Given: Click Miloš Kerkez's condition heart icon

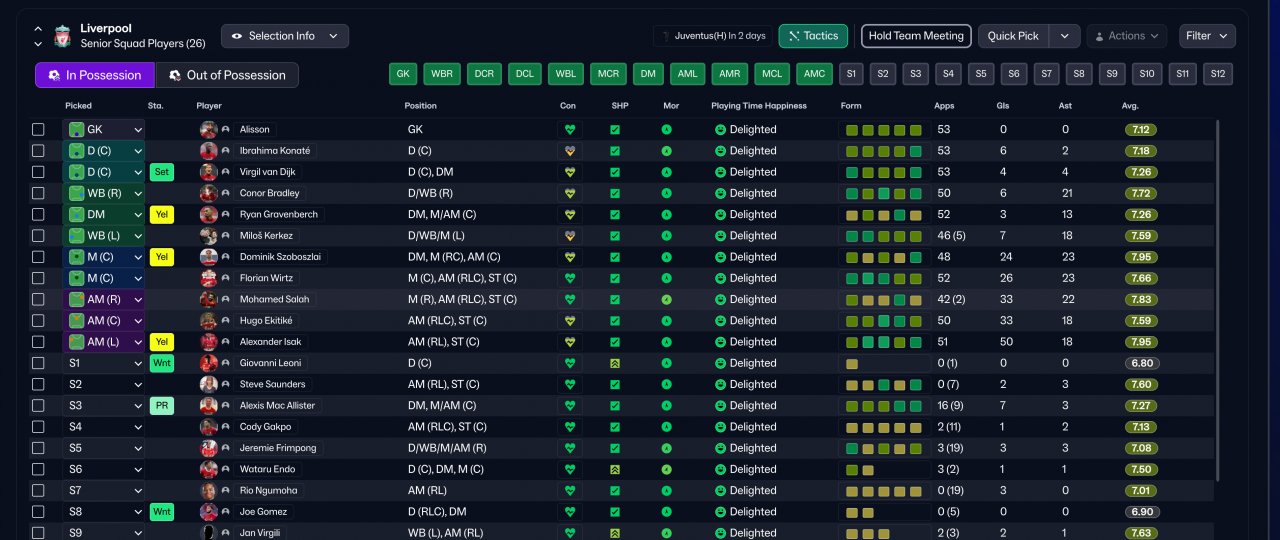Looking at the screenshot, I should 570,236.
